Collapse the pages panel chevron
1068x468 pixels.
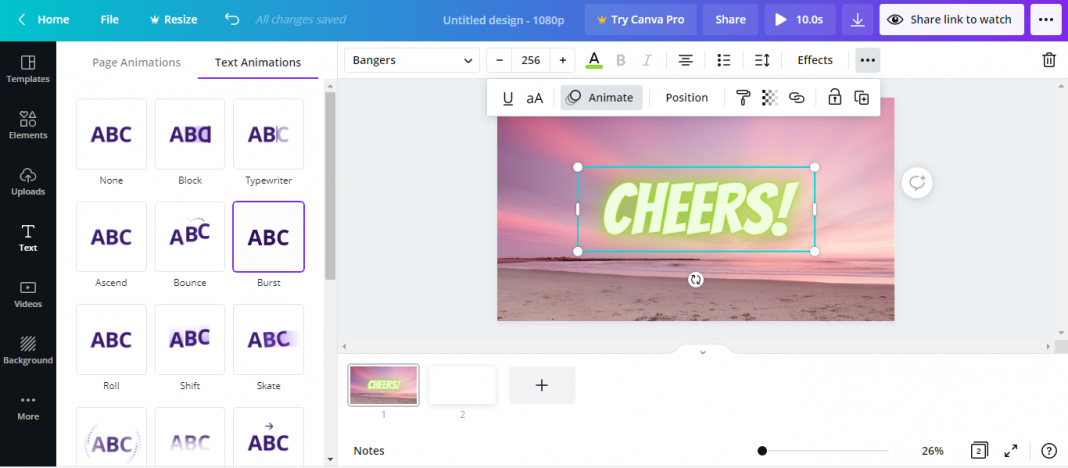click(x=702, y=352)
